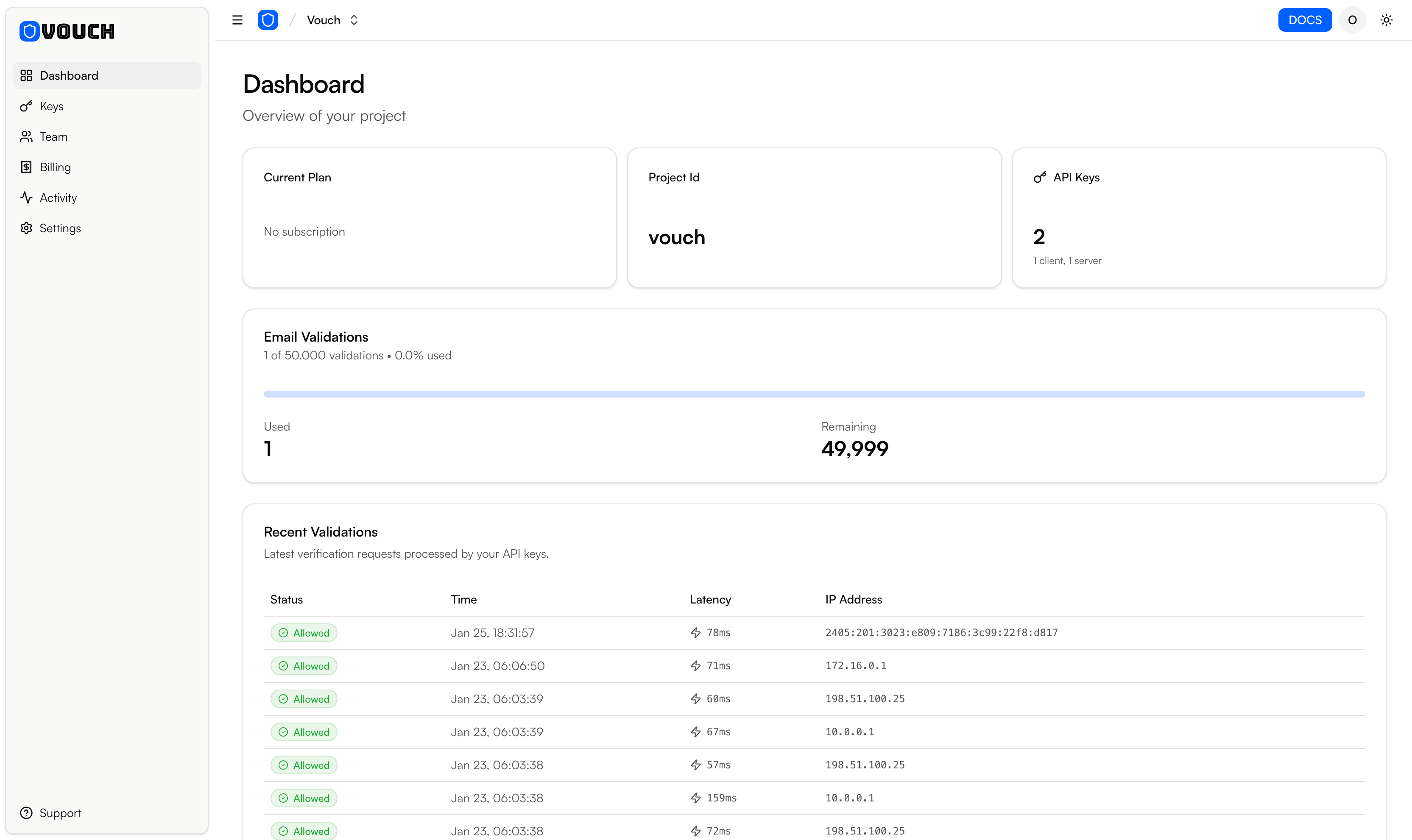Open the user avatar menu labeled O
Viewport: 1412px width, 840px height.
[1352, 20]
